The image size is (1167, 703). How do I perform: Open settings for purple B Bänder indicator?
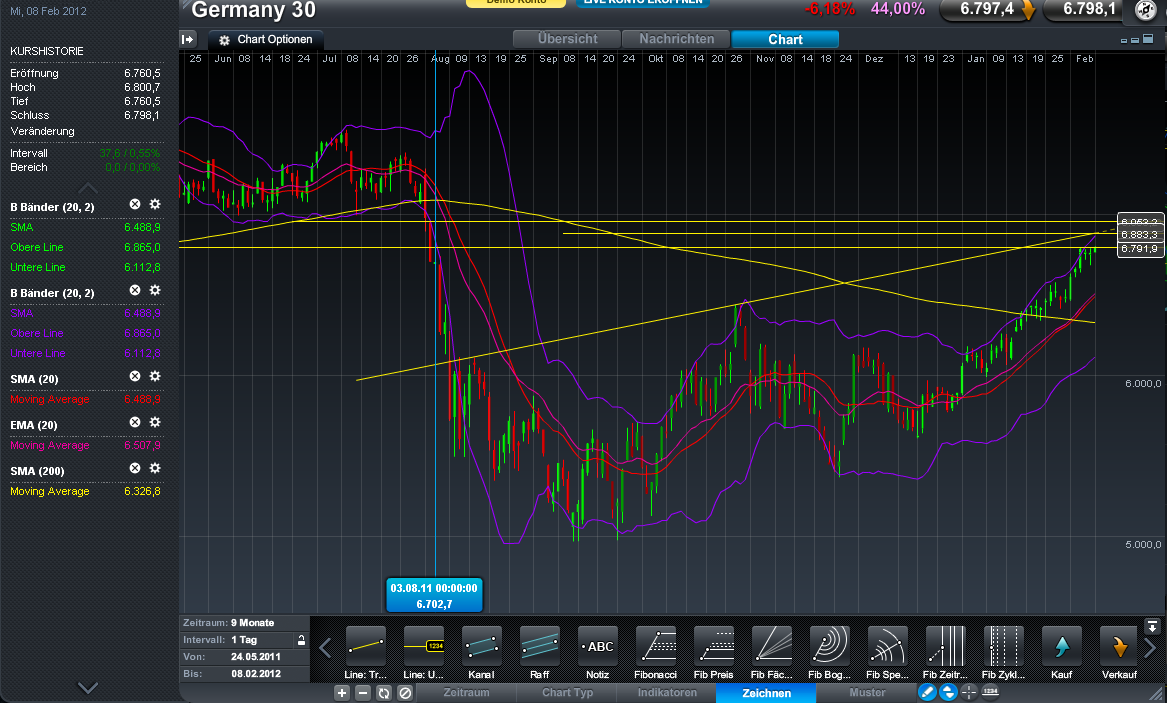click(155, 291)
